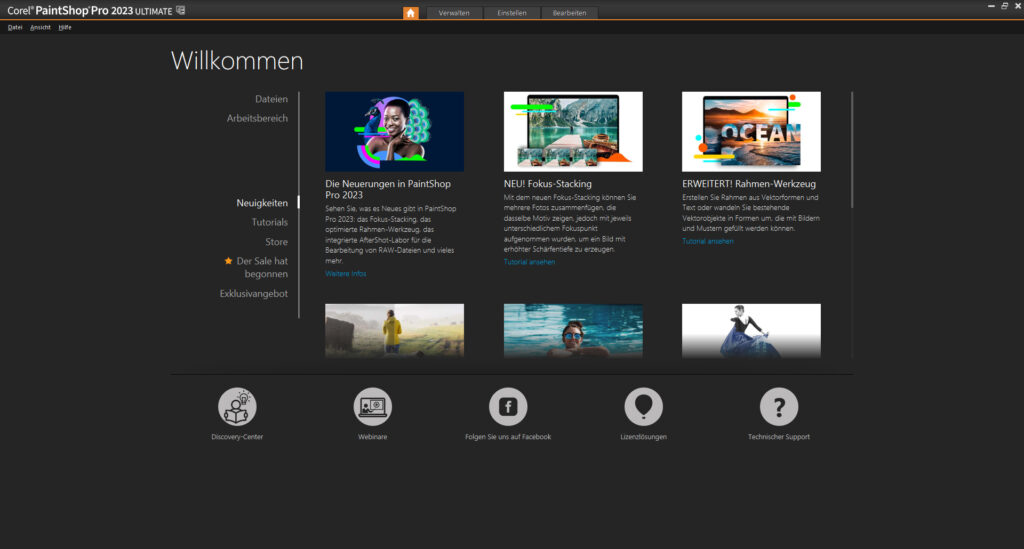Select Neuigkeiten in the sidebar

262,203
